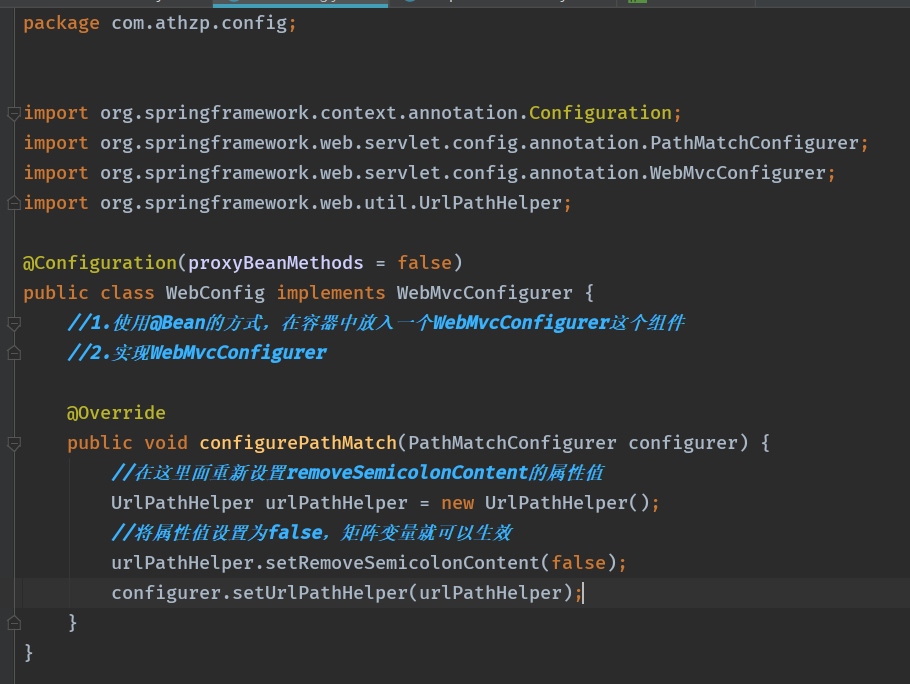The width and height of the screenshot is (910, 684).
Task: Click the Configuration import class name
Action: (600, 113)
